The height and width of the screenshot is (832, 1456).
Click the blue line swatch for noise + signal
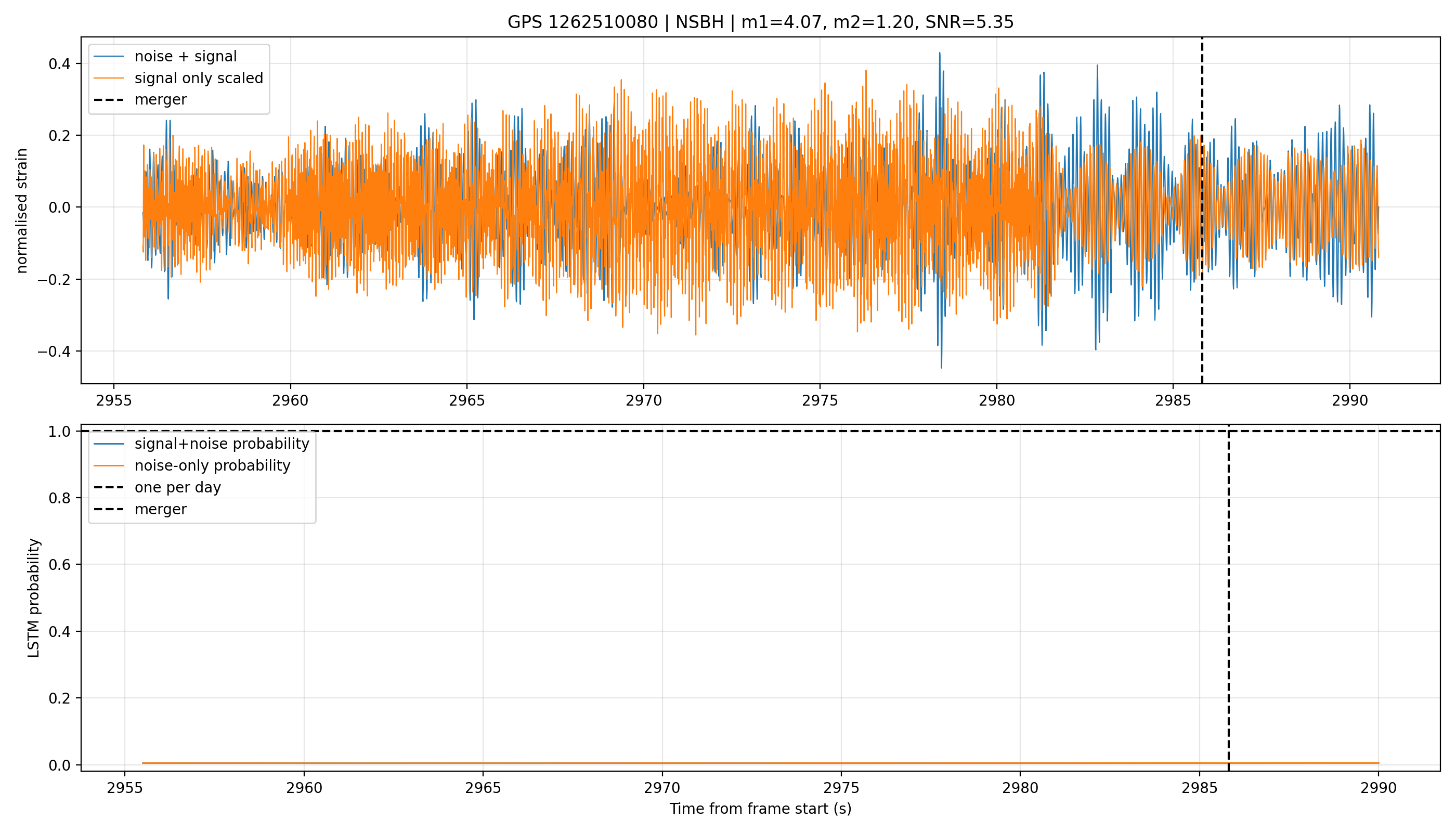click(109, 57)
